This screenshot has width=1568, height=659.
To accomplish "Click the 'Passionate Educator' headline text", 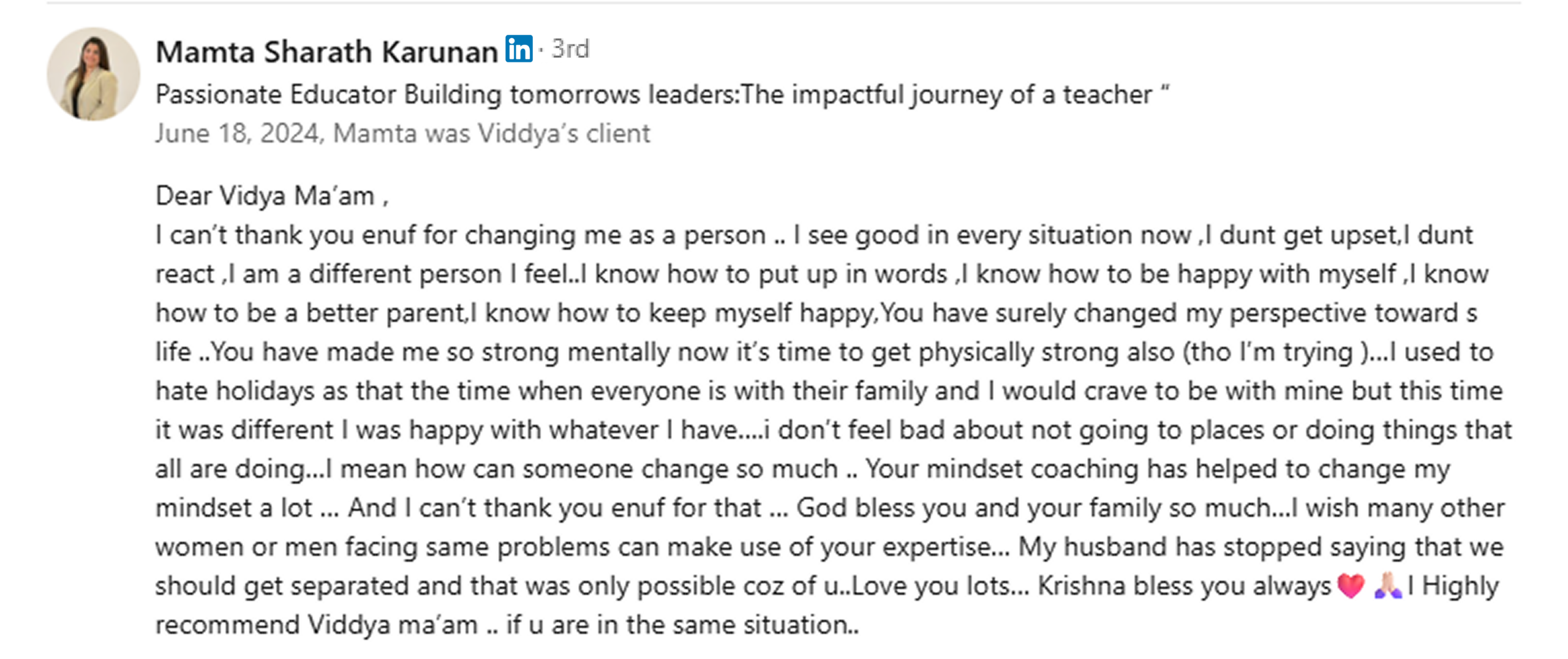I will click(x=661, y=95).
